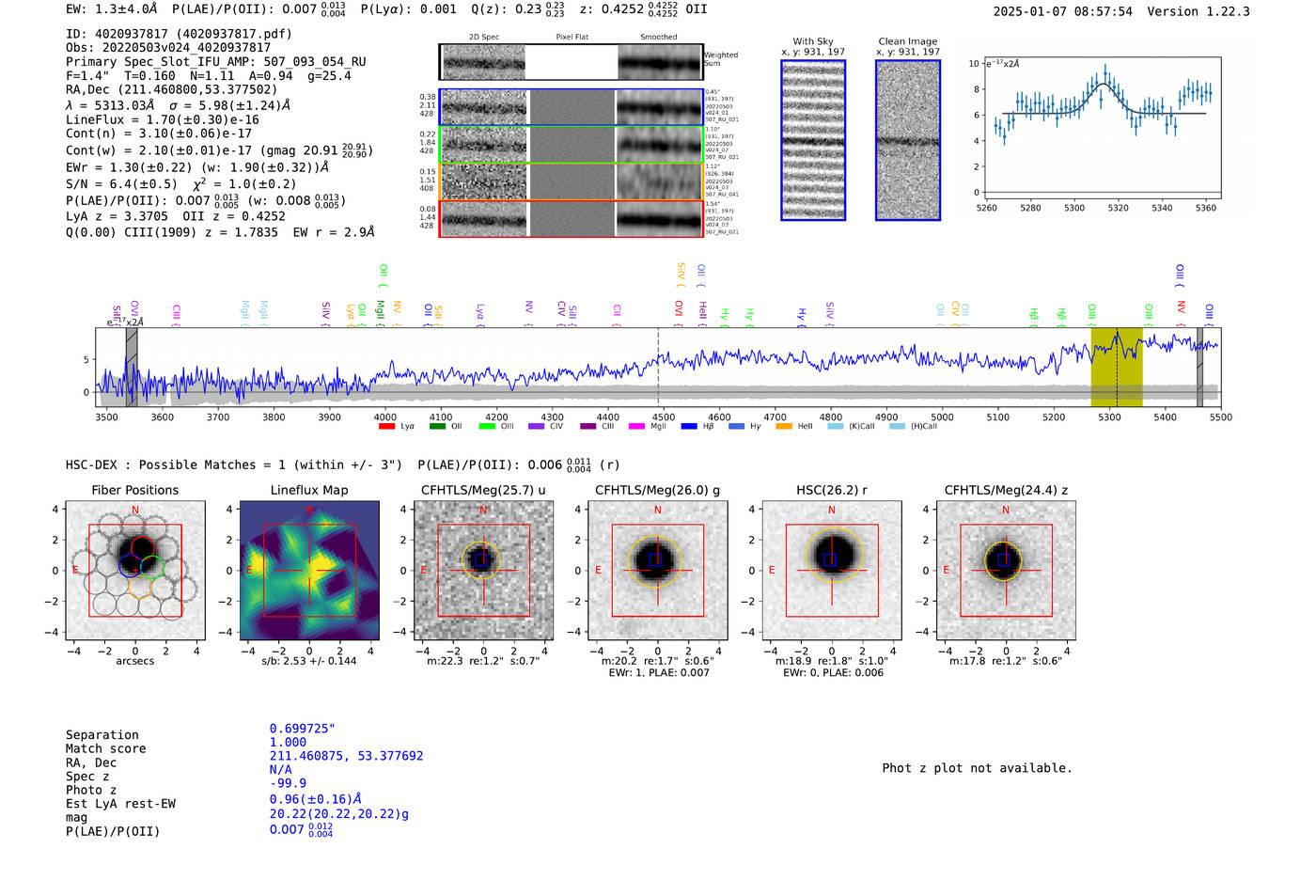Click the 'arcsecs' axis label
This screenshot has height=896, width=1316.
[x=135, y=661]
